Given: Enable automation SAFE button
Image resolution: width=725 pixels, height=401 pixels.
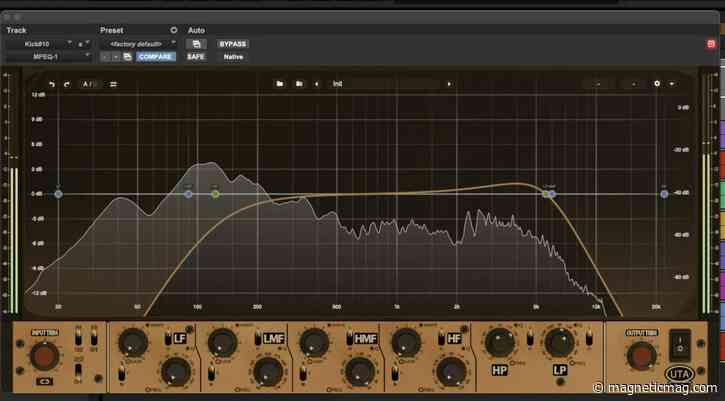Looking at the screenshot, I should coord(196,56).
